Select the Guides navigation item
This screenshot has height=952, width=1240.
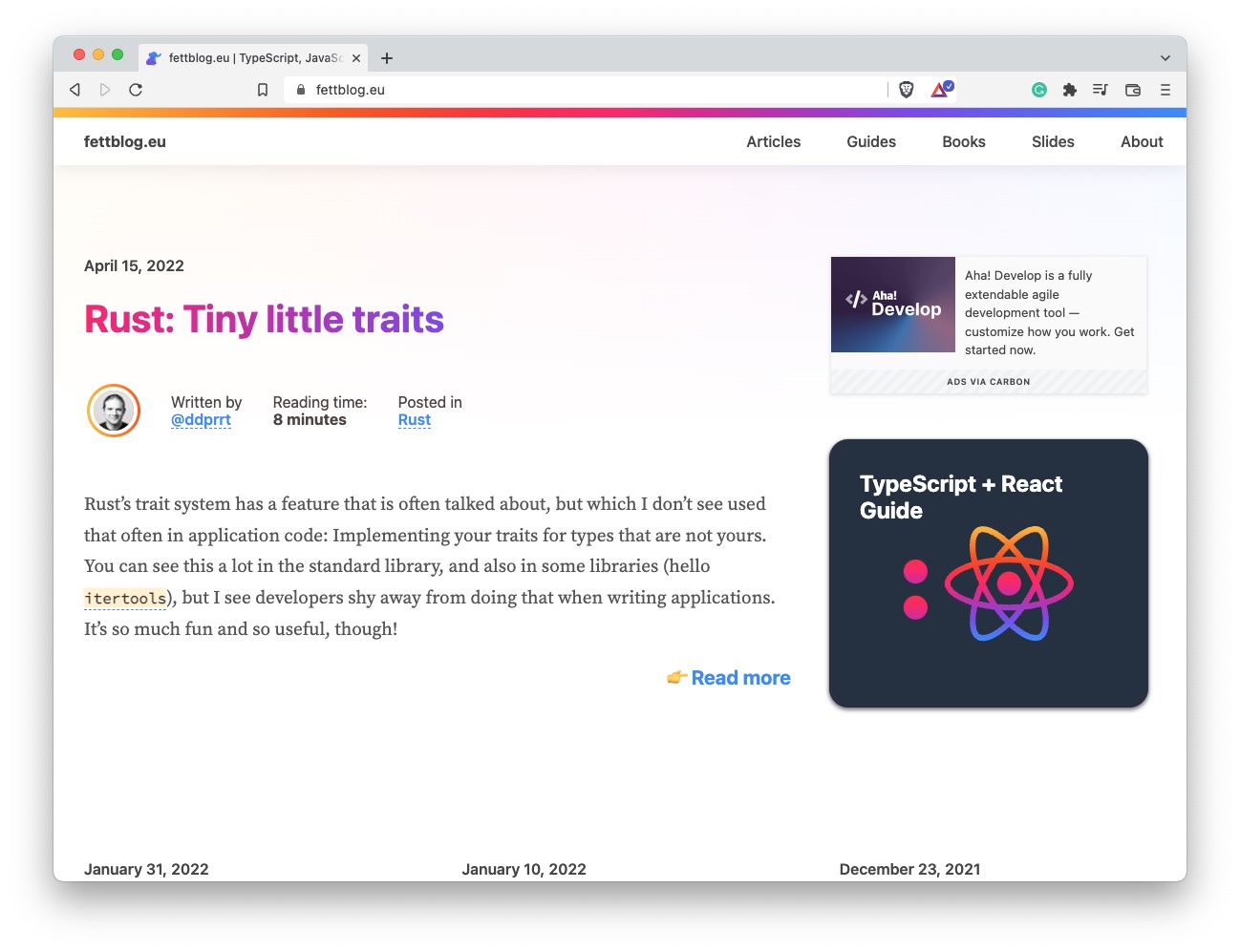point(870,141)
